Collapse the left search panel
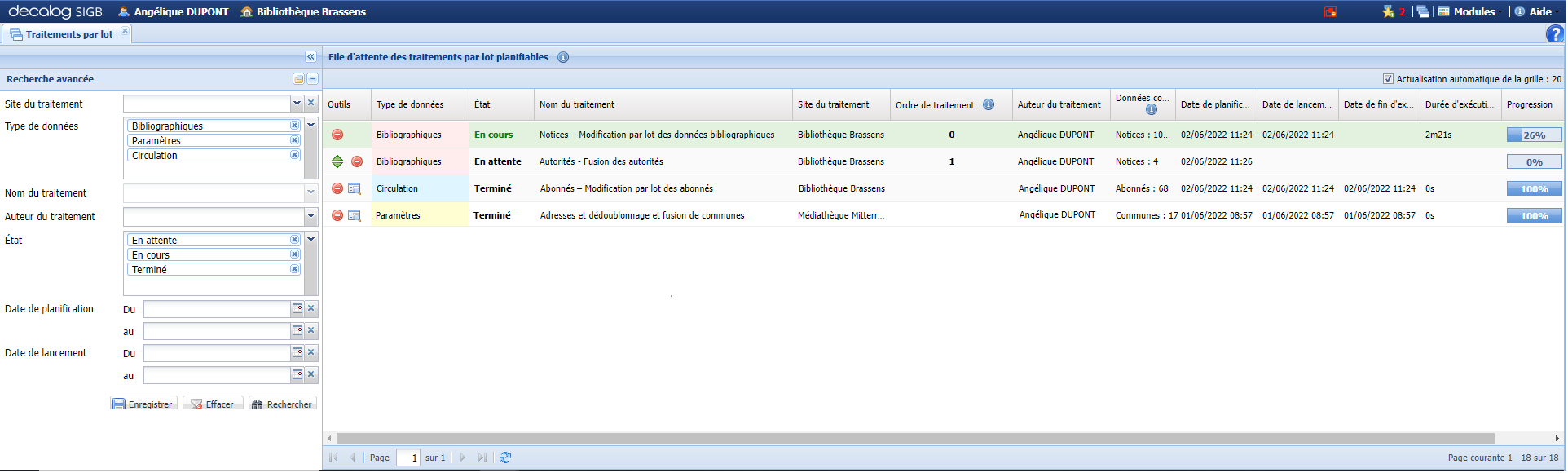Image resolution: width=1568 pixels, height=473 pixels. [311, 57]
